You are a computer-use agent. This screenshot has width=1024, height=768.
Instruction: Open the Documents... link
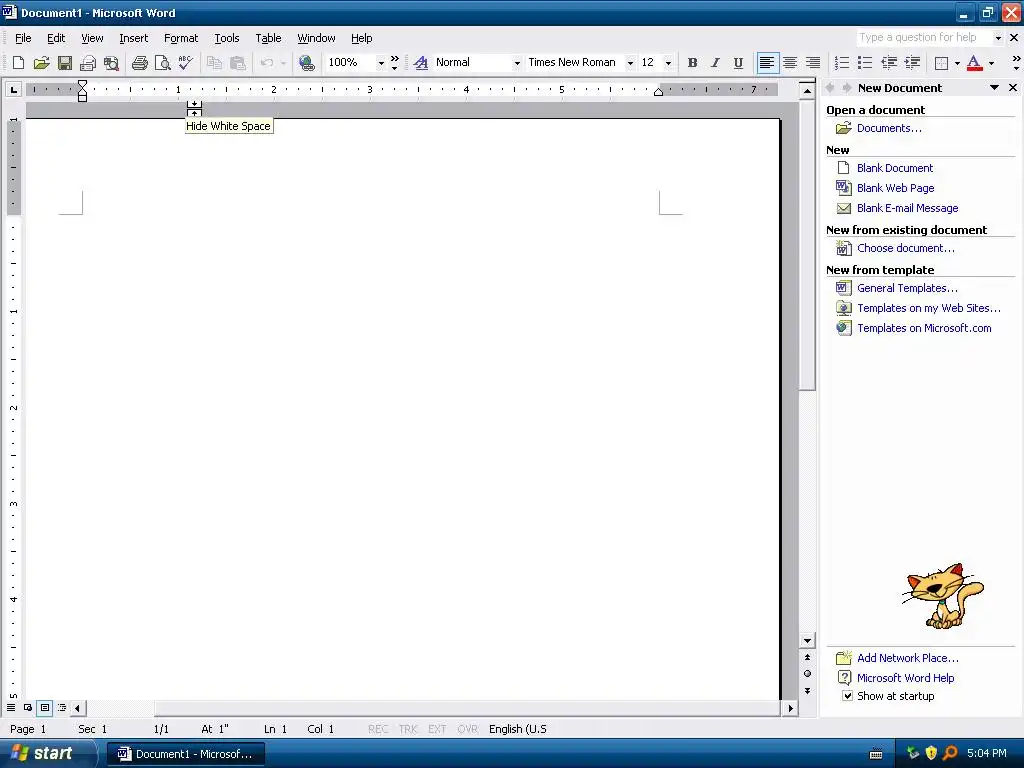click(889, 128)
